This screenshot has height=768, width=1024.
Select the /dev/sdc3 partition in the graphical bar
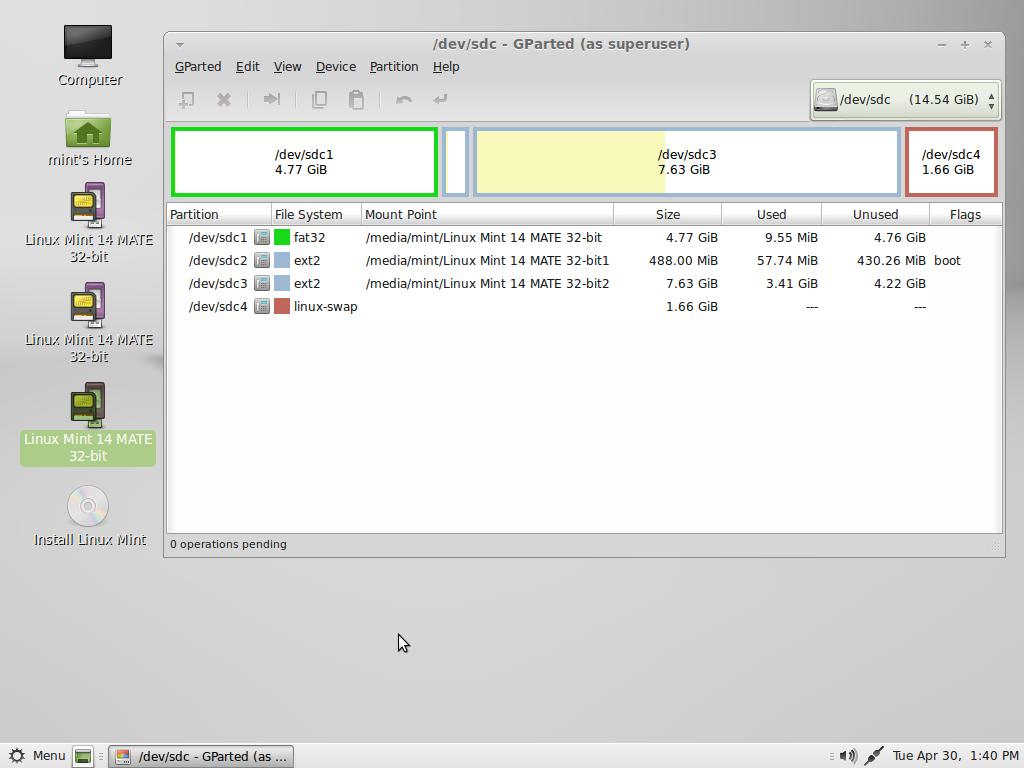(x=686, y=161)
